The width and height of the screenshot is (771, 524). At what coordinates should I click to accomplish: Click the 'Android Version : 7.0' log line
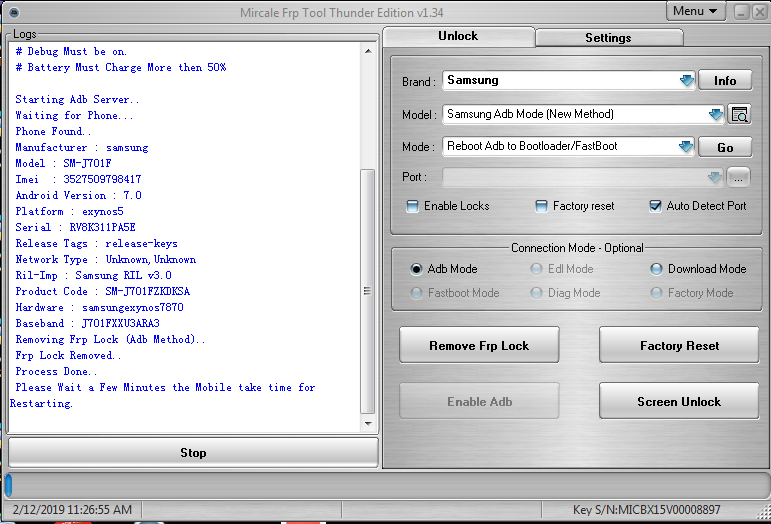click(78, 196)
